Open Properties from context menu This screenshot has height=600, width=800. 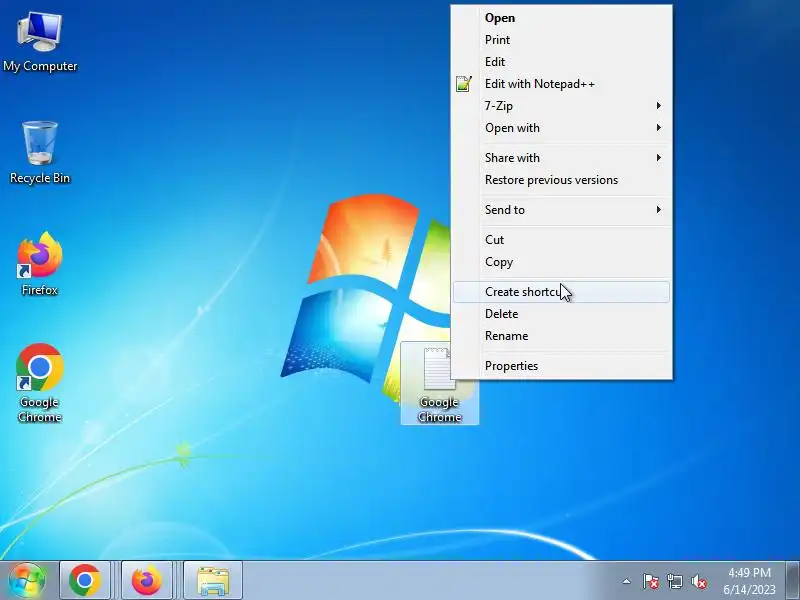coord(561,366)
